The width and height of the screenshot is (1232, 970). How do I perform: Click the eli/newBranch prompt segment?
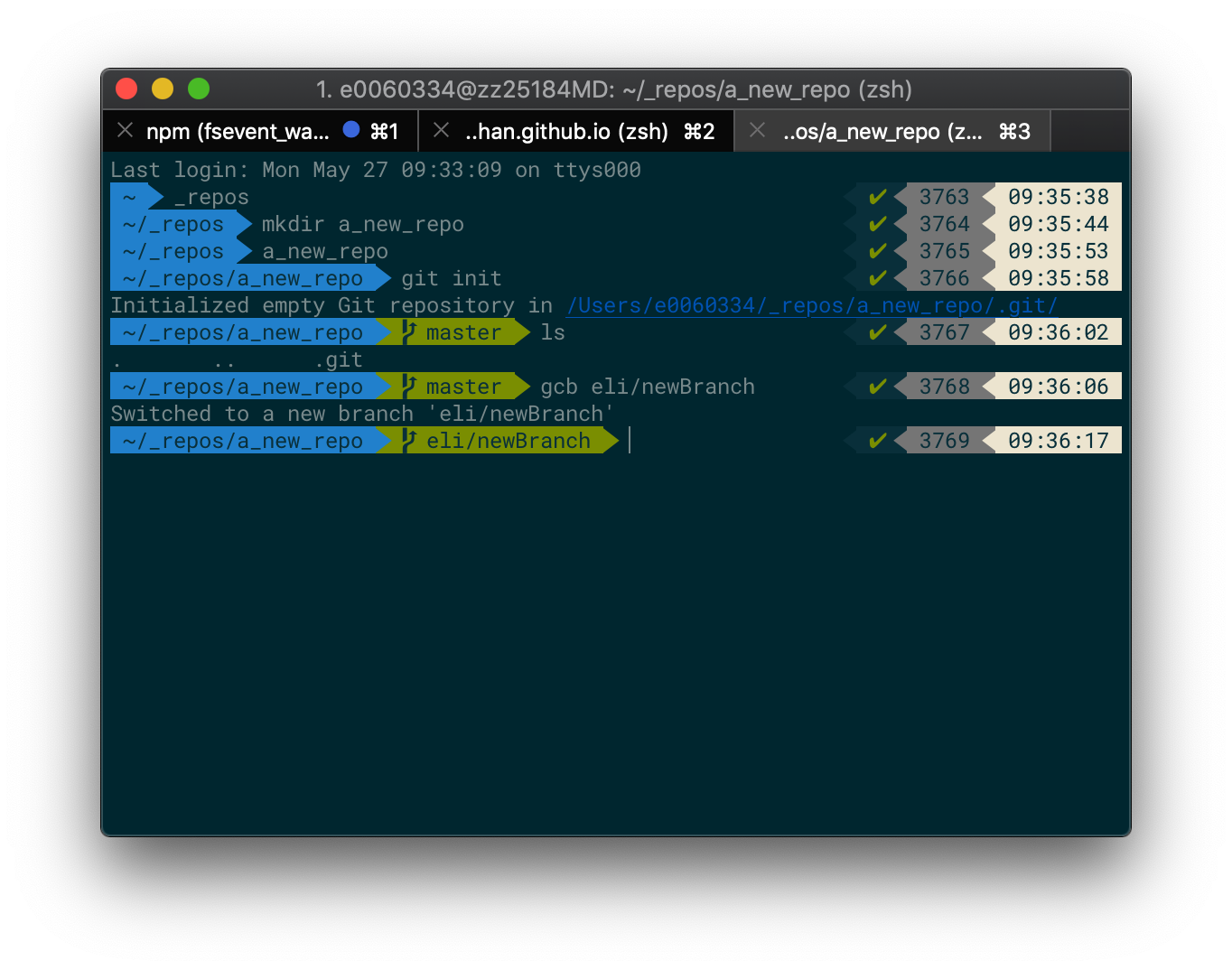(x=506, y=441)
